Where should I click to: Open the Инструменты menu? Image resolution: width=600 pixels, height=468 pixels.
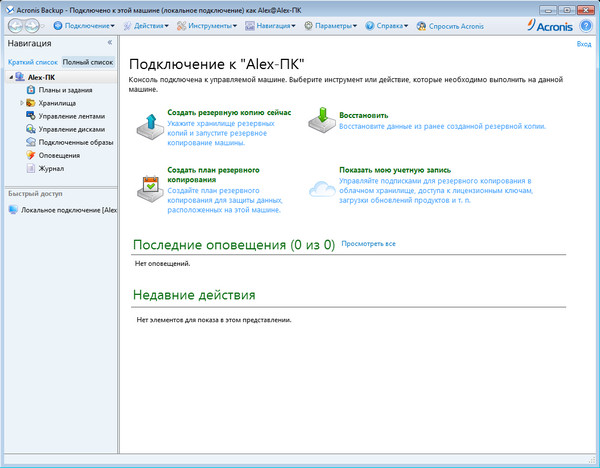click(209, 24)
